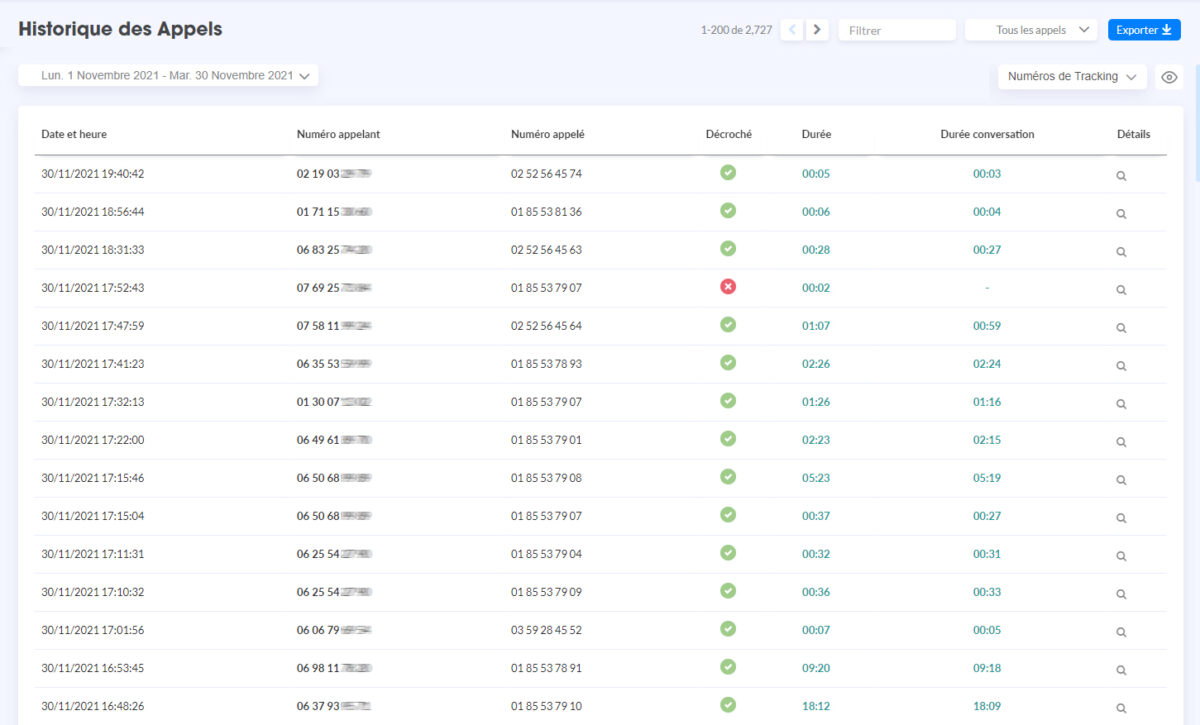Toggle column visibility with the eye icon
1200x725 pixels.
pos(1168,77)
